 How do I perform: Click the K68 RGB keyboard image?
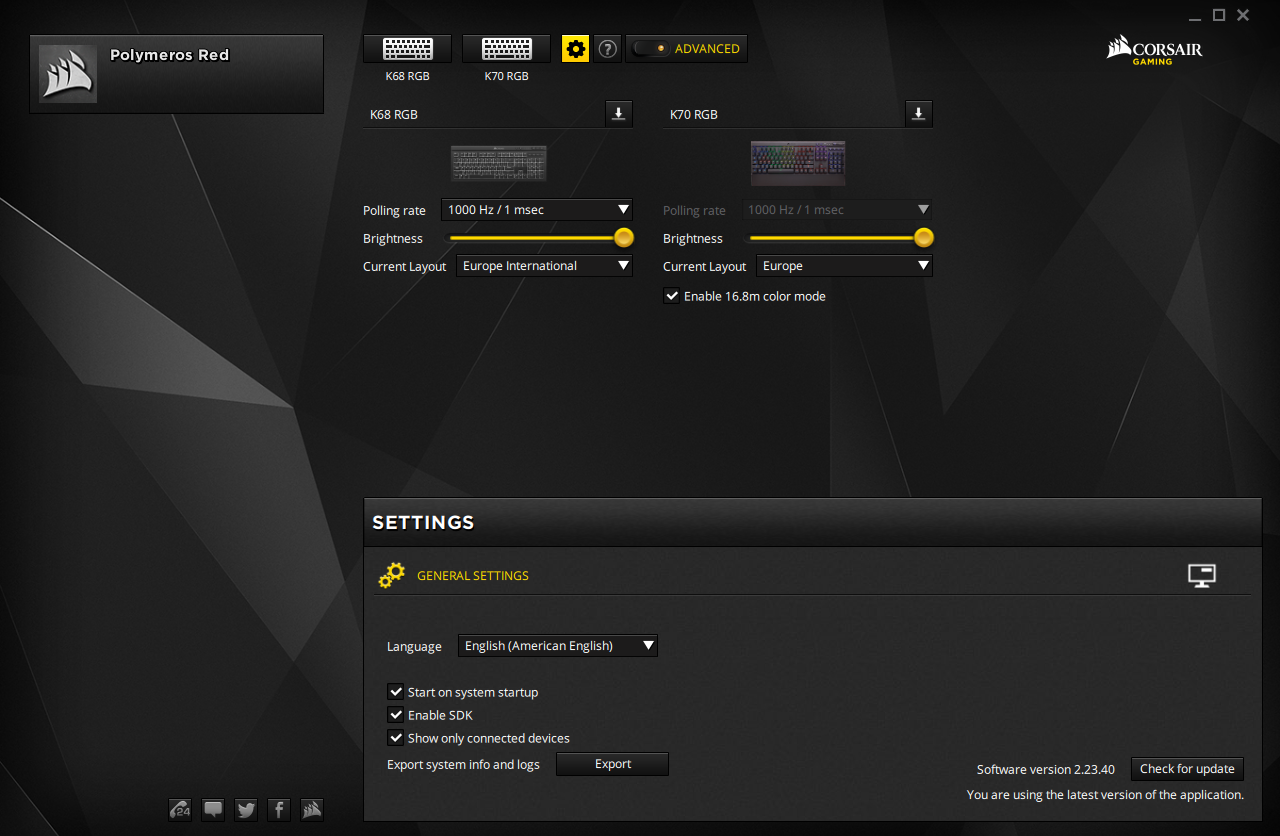[x=498, y=163]
